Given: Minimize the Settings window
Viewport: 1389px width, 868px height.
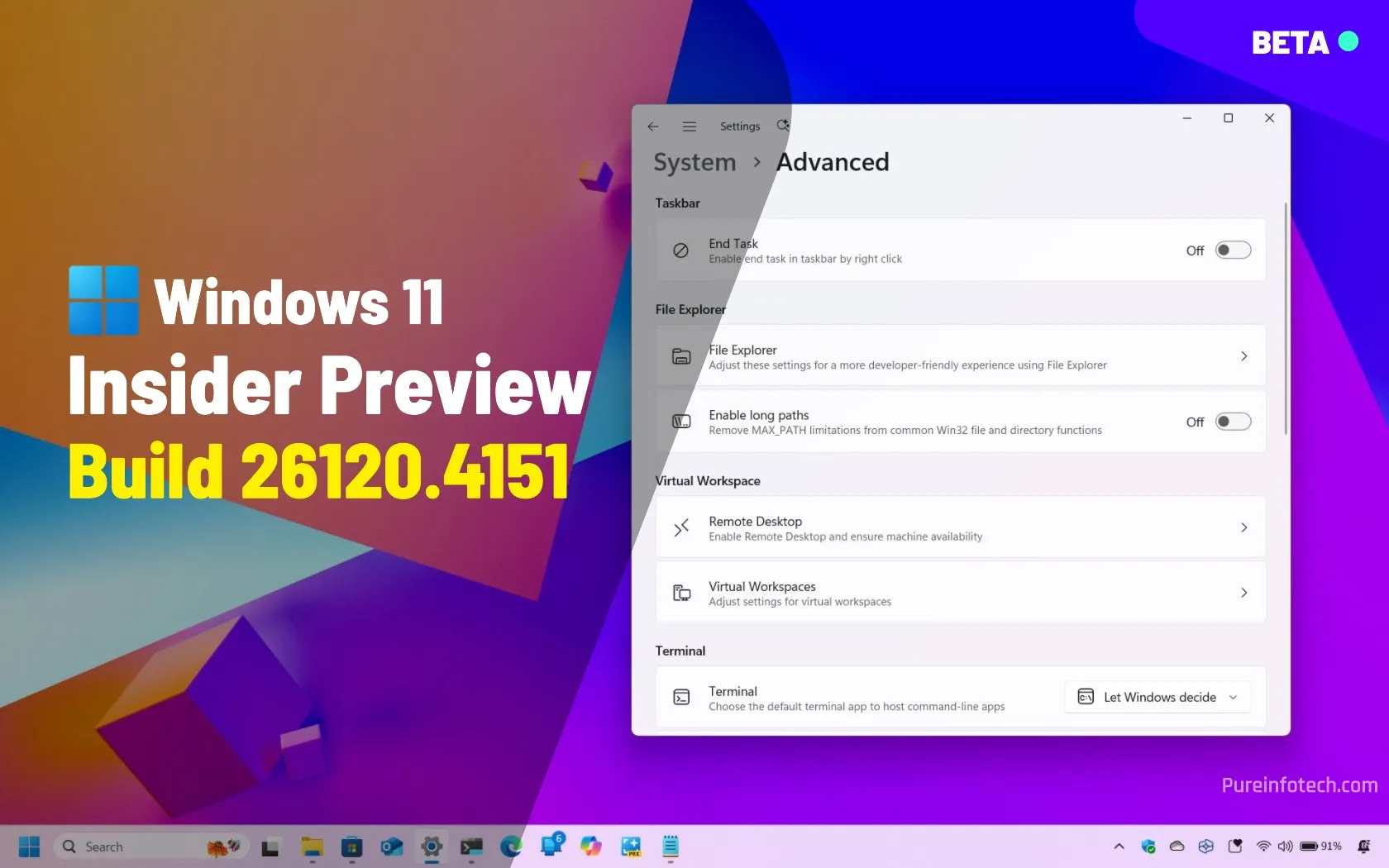Looking at the screenshot, I should pos(1186,118).
